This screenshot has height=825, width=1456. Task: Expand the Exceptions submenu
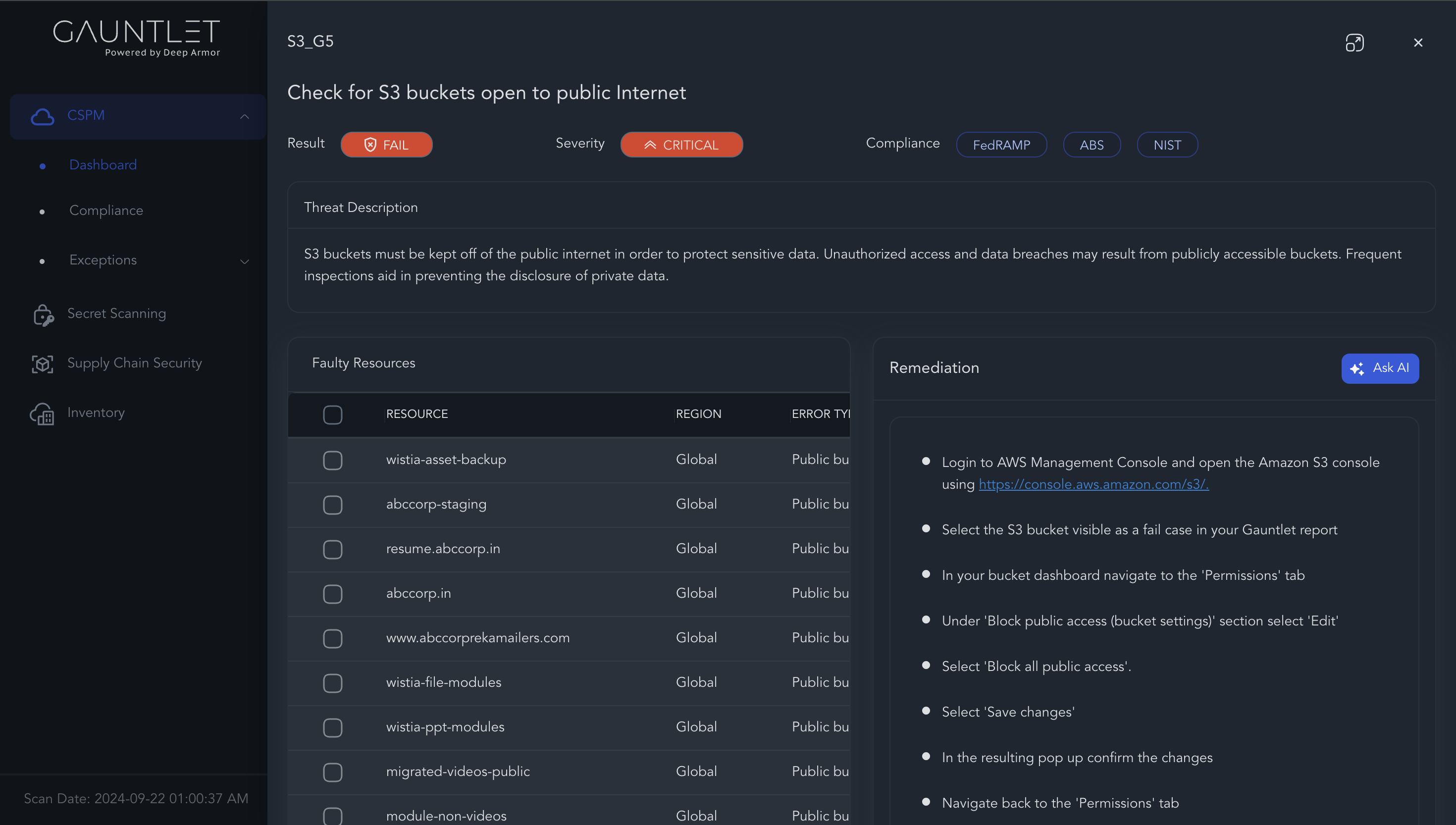(x=245, y=261)
